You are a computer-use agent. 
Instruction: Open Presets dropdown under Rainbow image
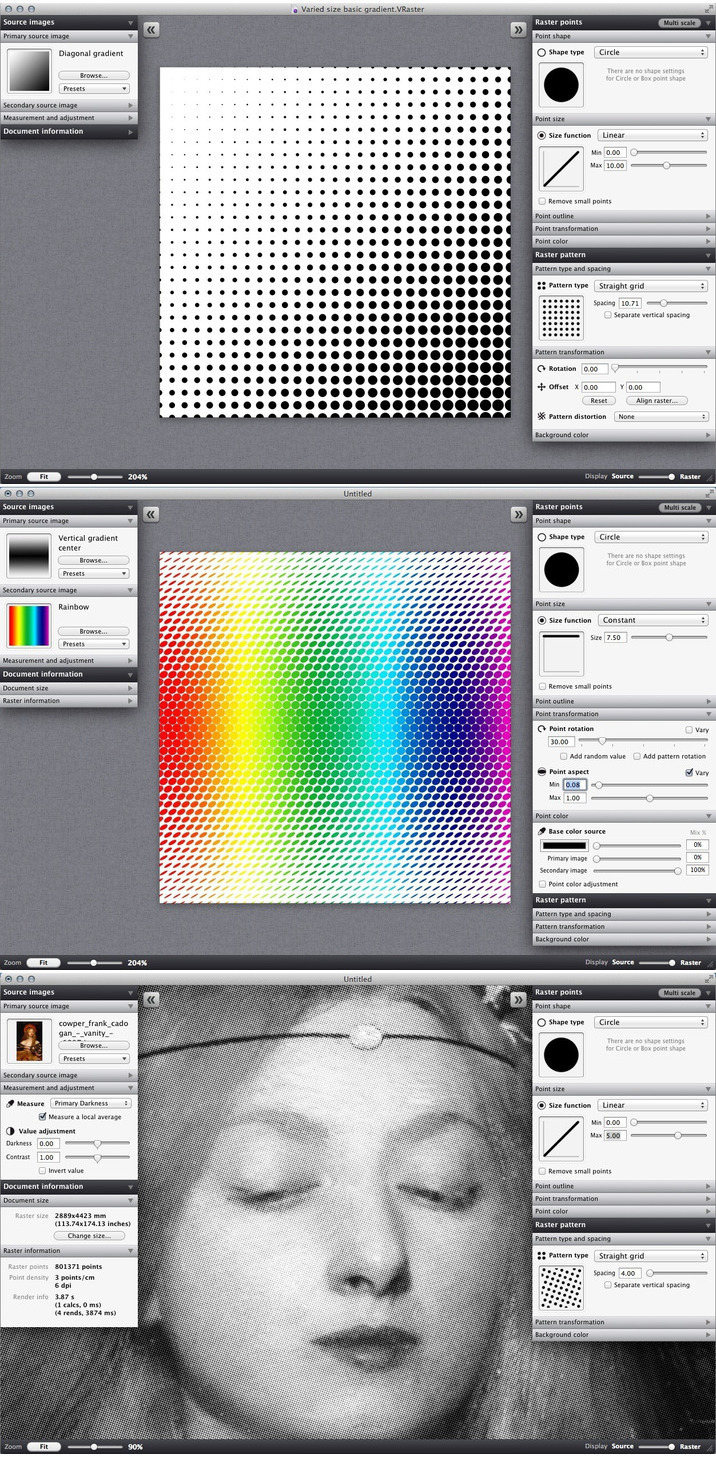pos(94,644)
